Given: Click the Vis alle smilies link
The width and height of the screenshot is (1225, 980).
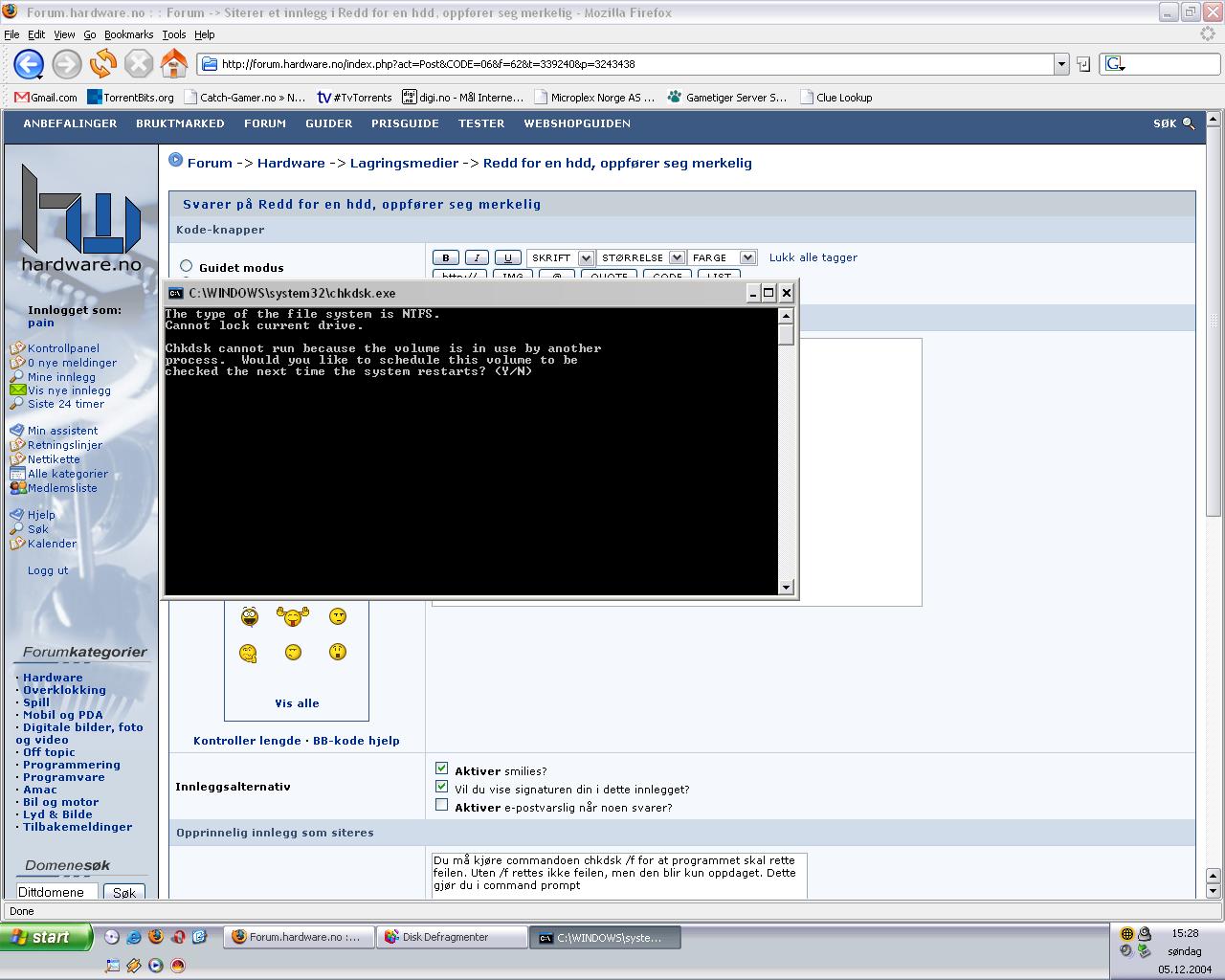Looking at the screenshot, I should [x=297, y=703].
